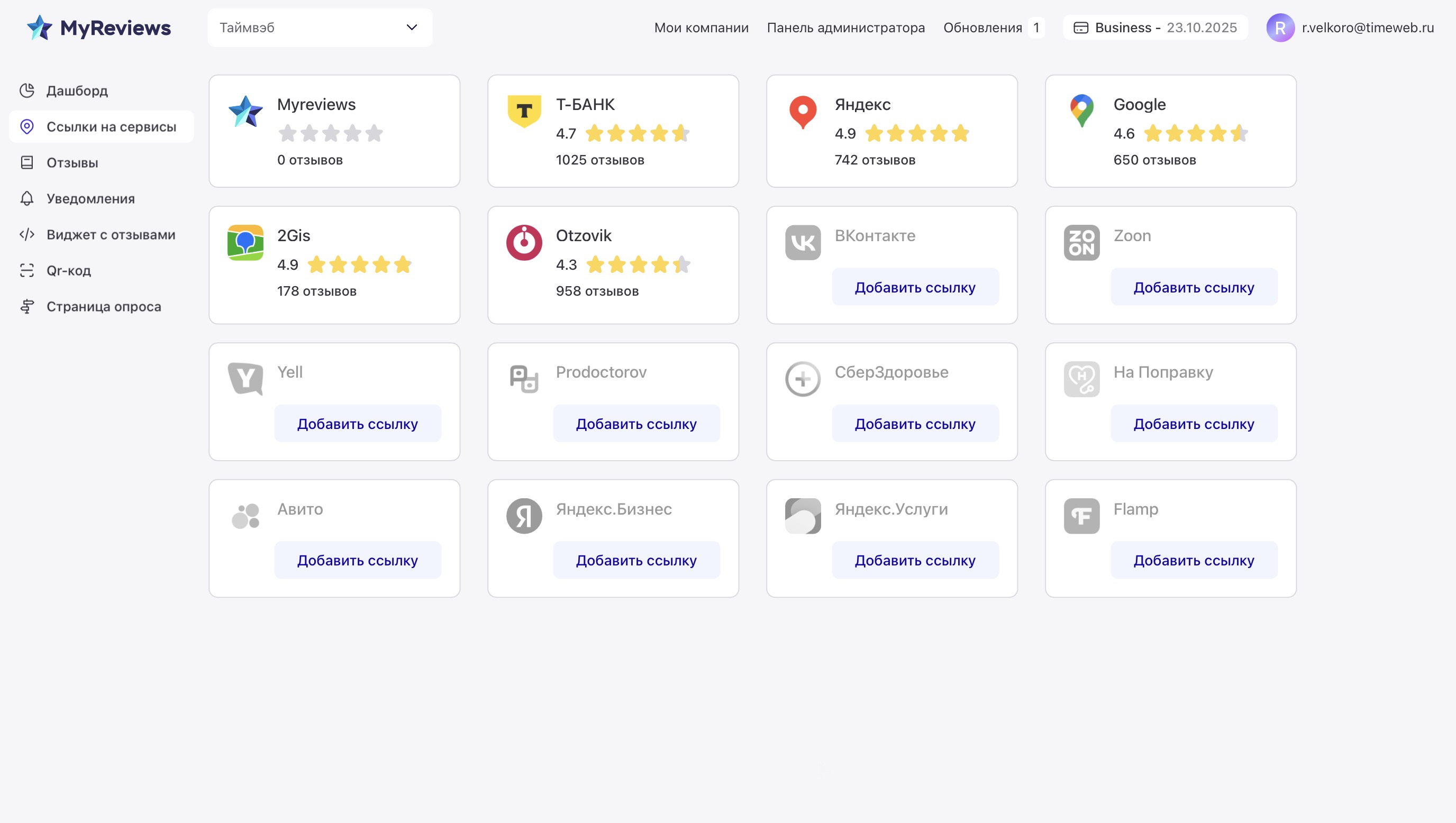Open Отзывы from the sidebar icon
The image size is (1456, 823).
[26, 162]
